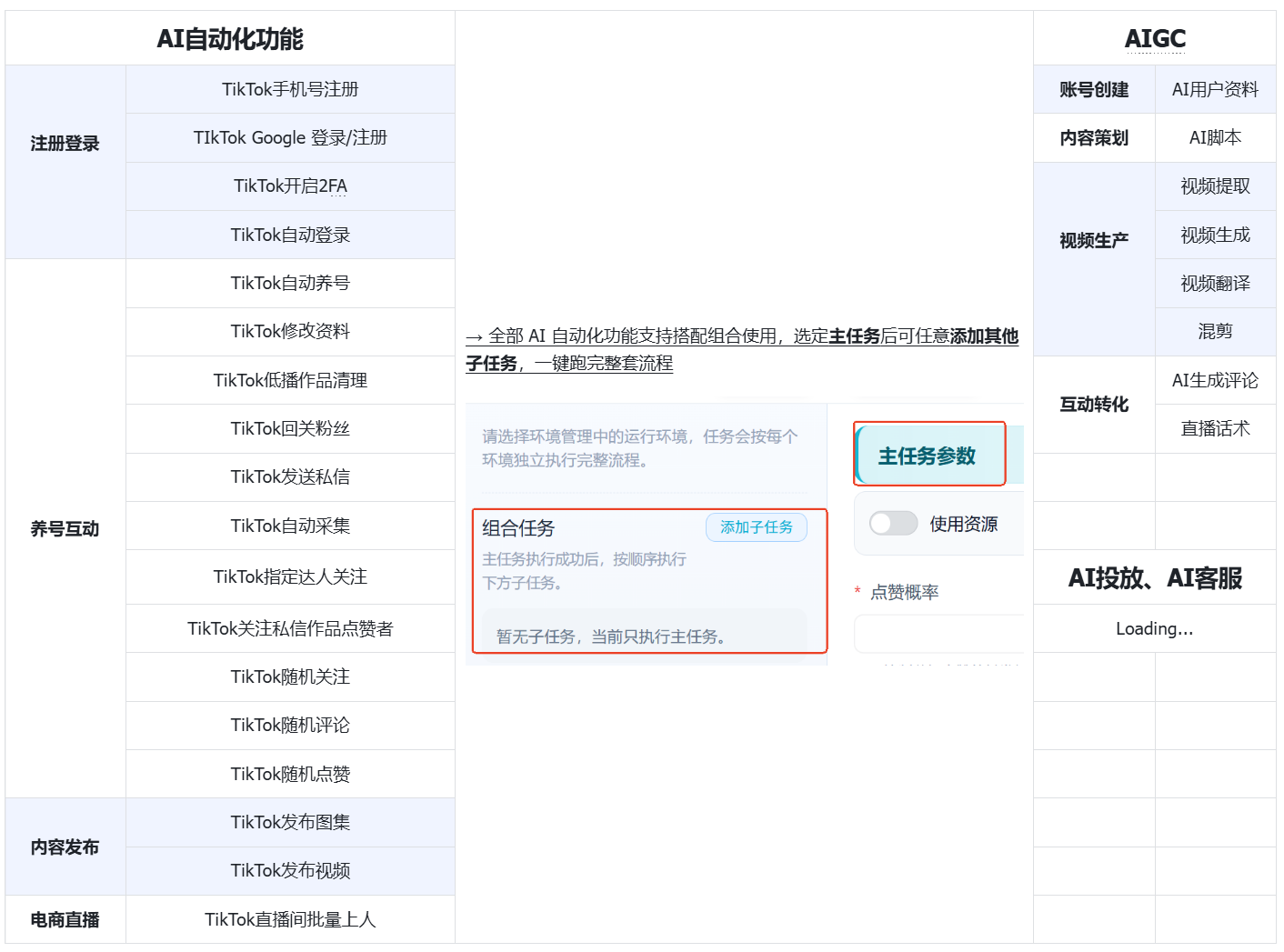Select the 直播话术 cell
Screen dimensions: 1284x952
pyautogui.click(x=1215, y=428)
